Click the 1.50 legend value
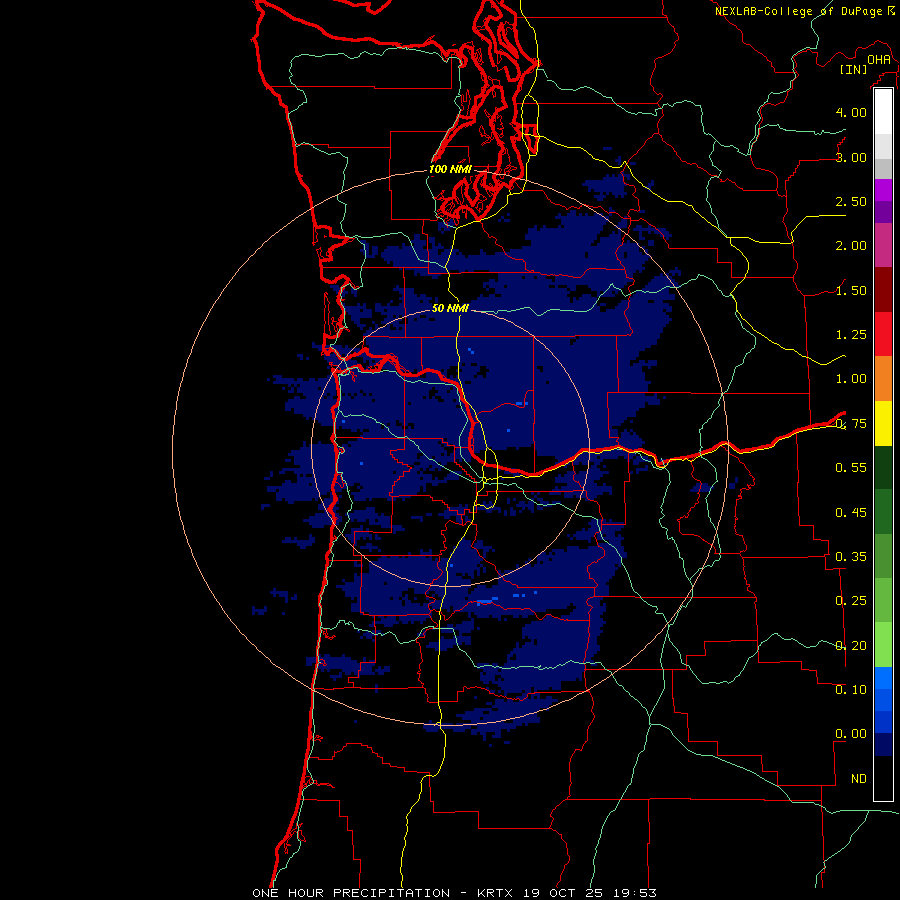The image size is (900, 900). [x=851, y=290]
